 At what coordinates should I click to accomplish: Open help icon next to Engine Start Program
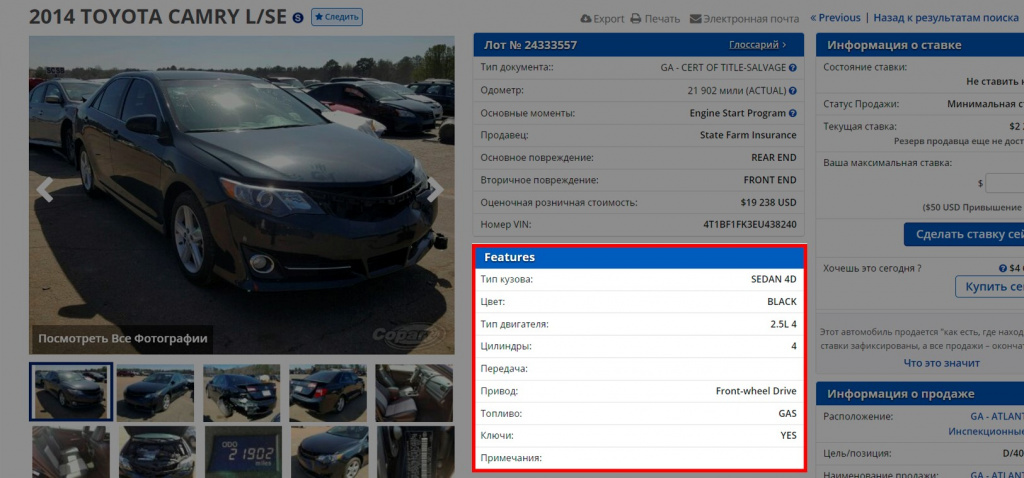pyautogui.click(x=792, y=113)
